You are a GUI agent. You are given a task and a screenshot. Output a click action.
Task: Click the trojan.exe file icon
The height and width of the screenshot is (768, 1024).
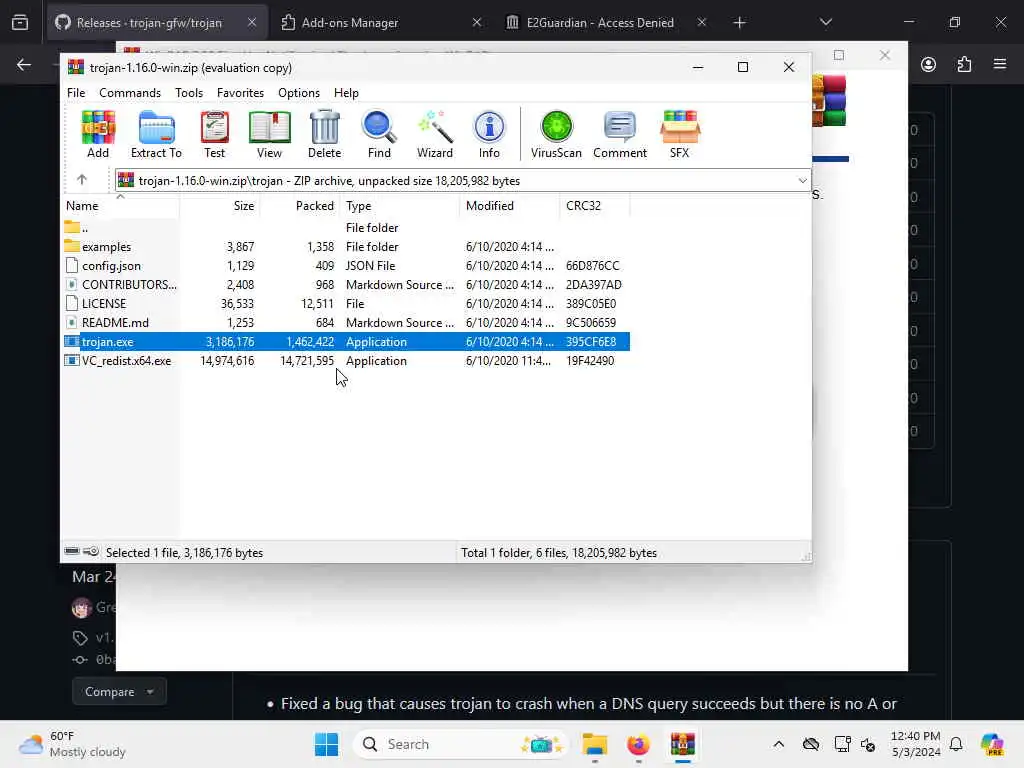(72, 342)
